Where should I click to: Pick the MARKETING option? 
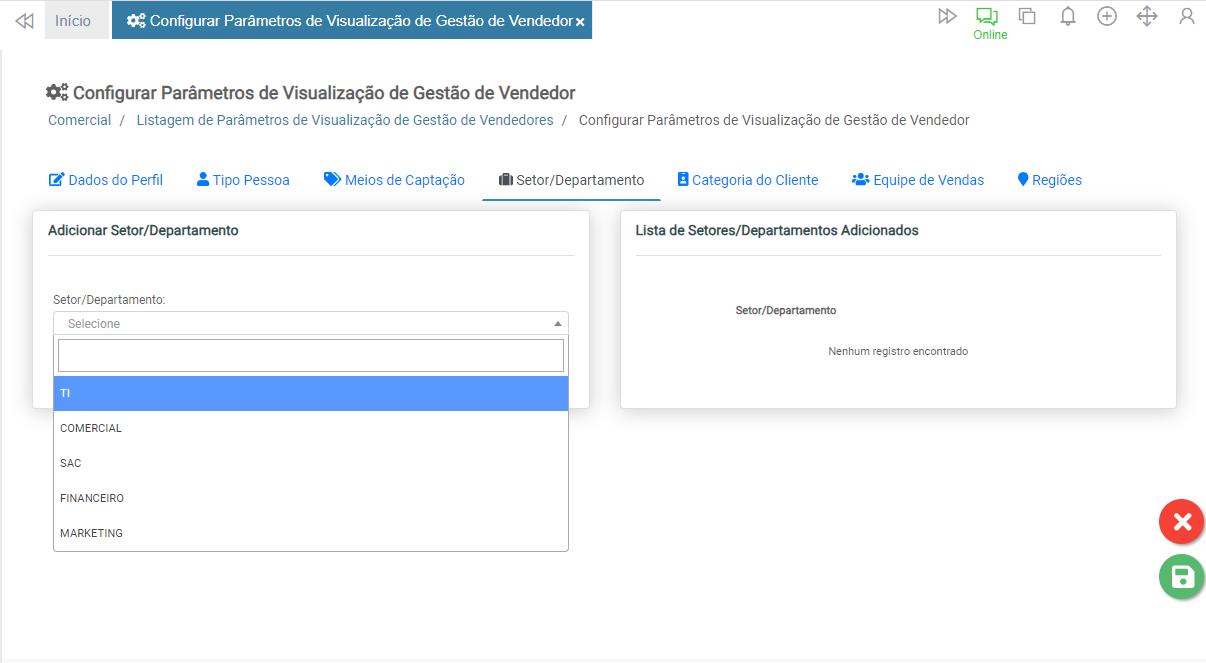310,533
